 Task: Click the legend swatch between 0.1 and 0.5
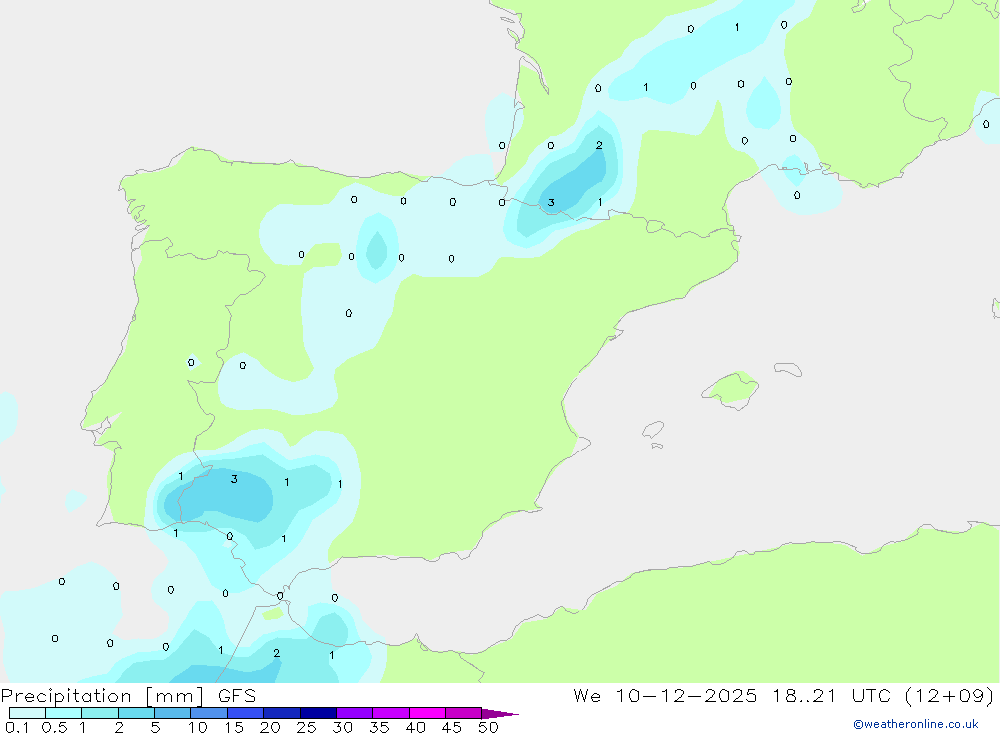coord(27,713)
